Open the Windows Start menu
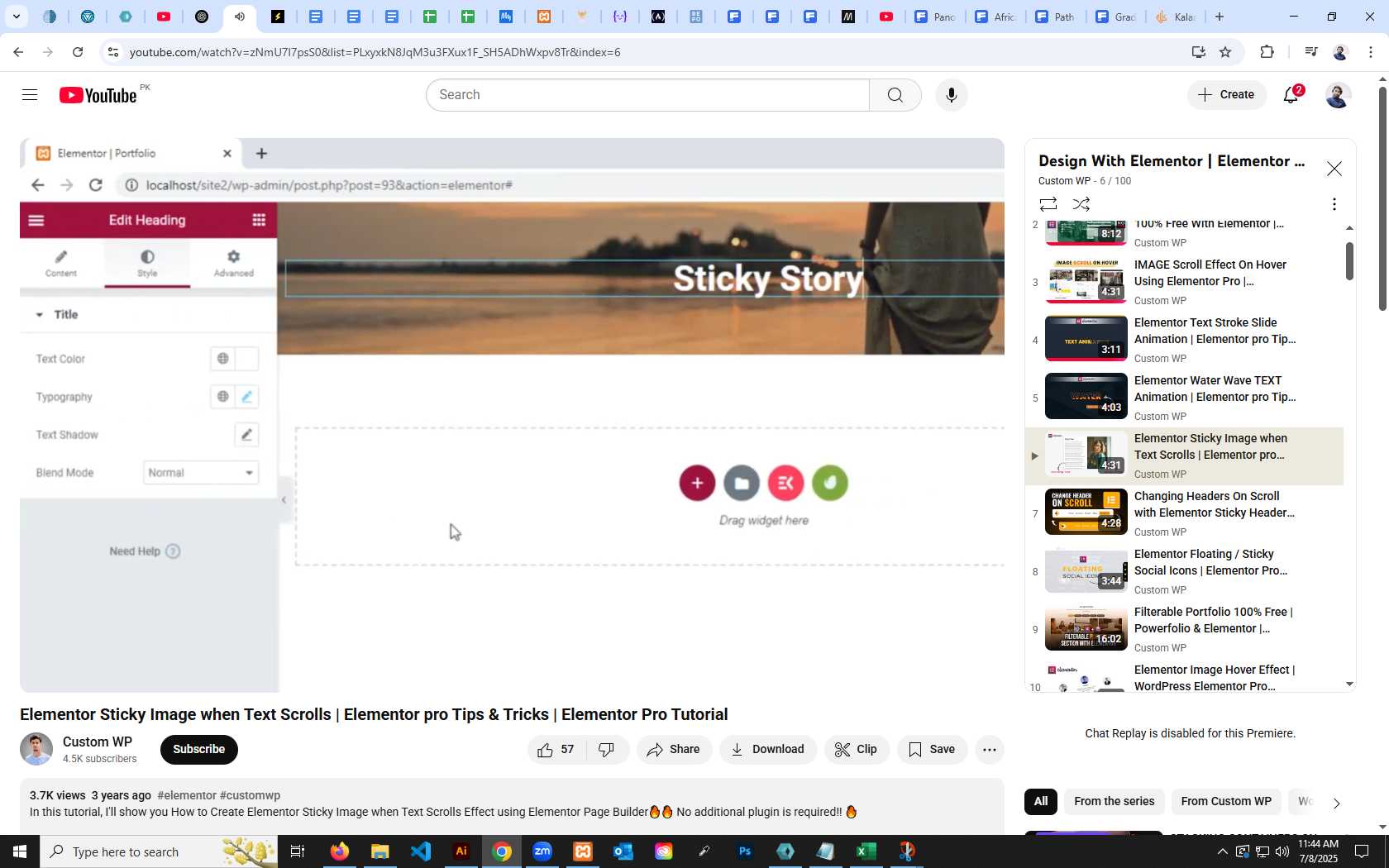Screen dimensions: 1389x868 click(20, 851)
